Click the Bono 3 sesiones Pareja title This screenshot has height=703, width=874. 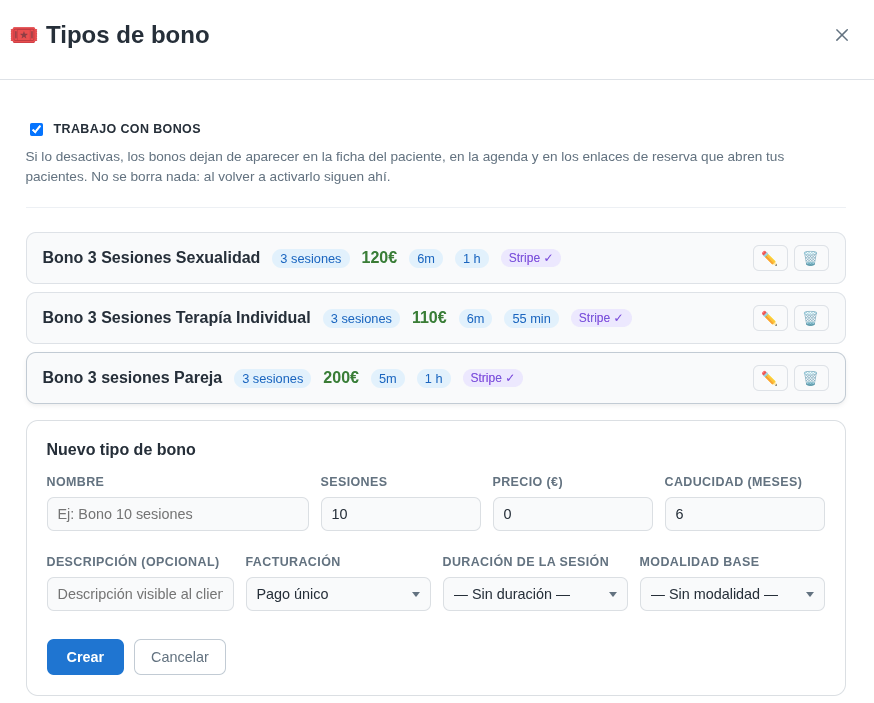[132, 377]
